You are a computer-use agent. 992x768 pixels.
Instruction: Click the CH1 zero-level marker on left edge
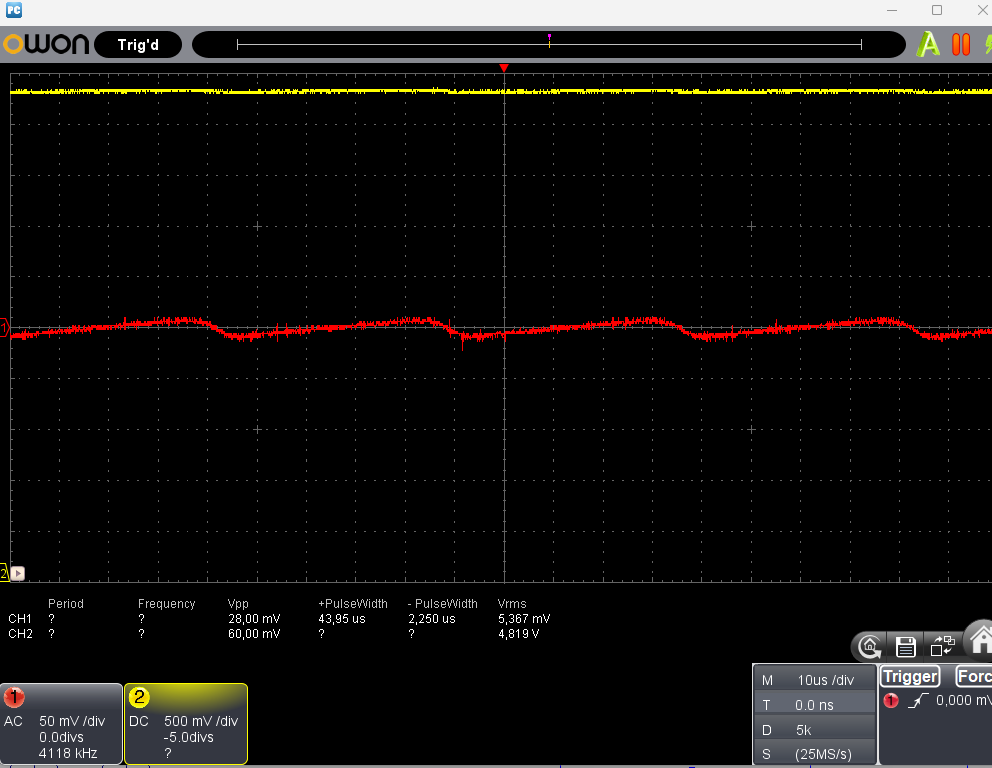pos(4,328)
